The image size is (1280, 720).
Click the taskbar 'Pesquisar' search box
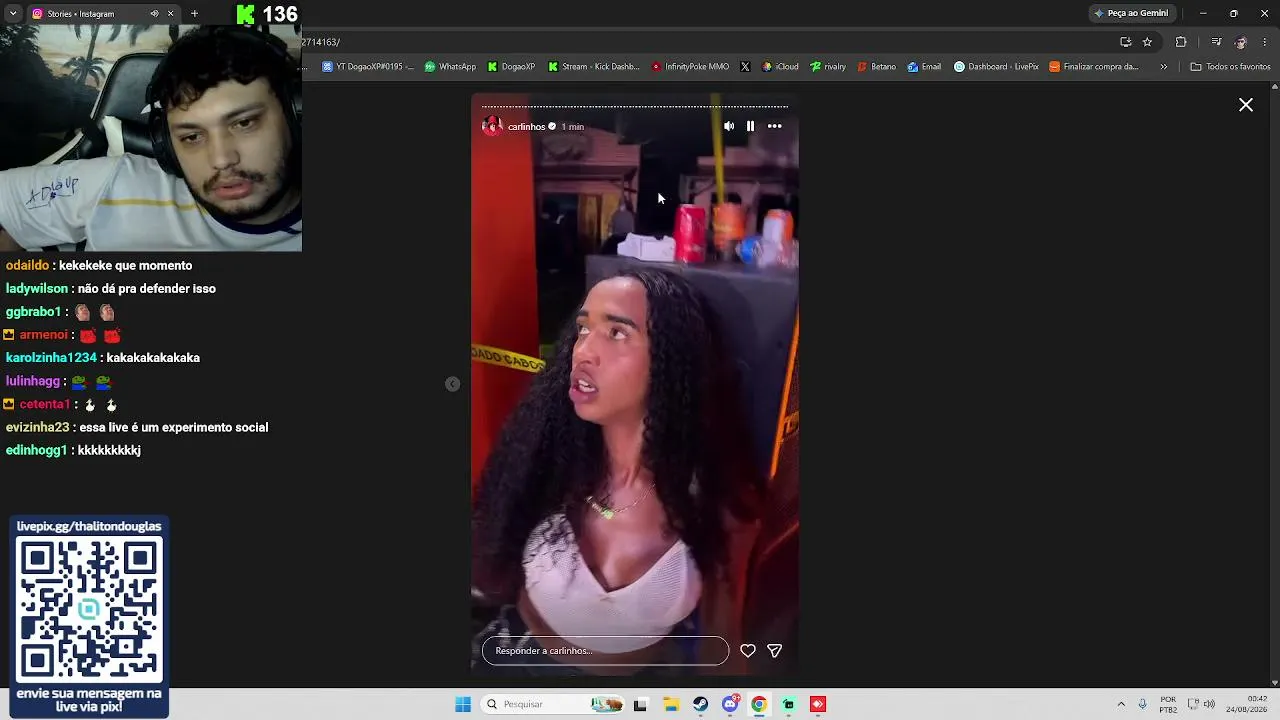[x=553, y=704]
